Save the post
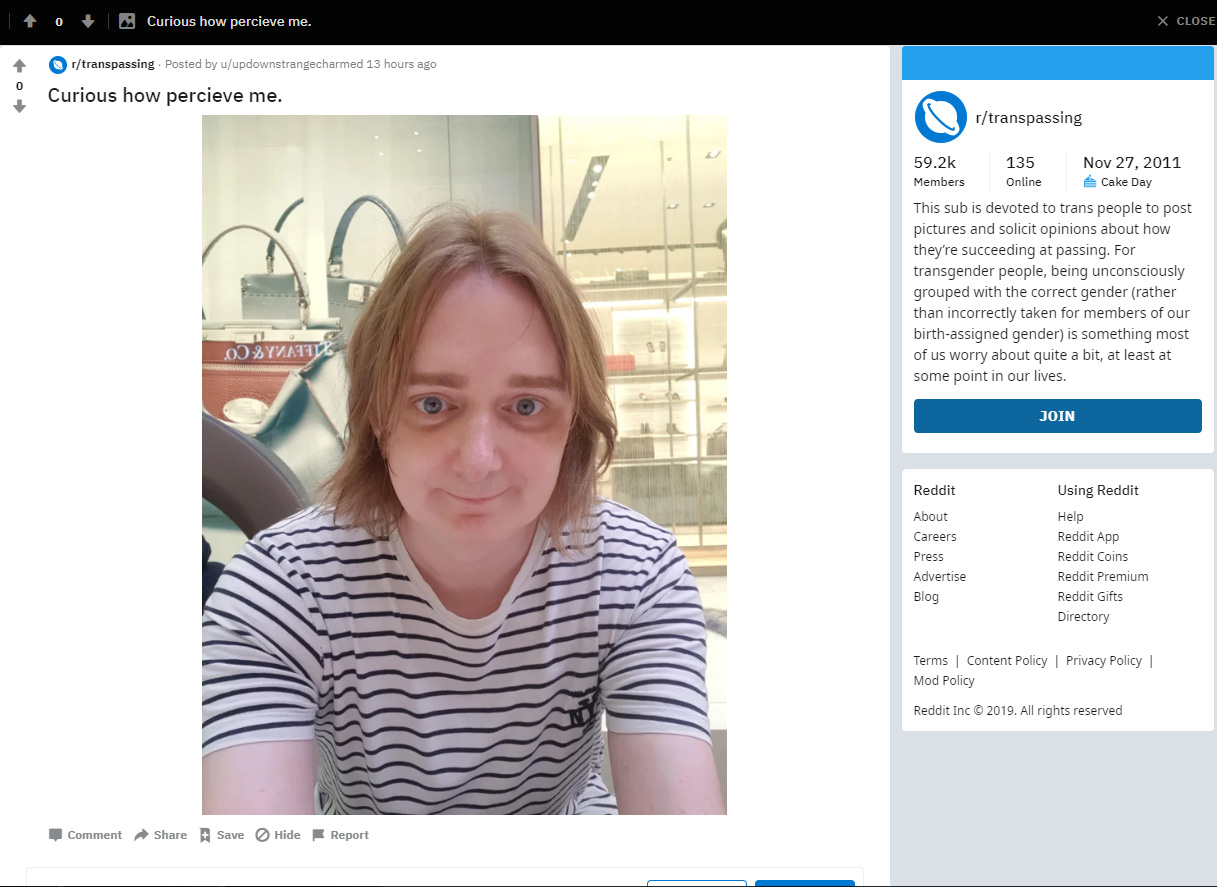 point(221,835)
